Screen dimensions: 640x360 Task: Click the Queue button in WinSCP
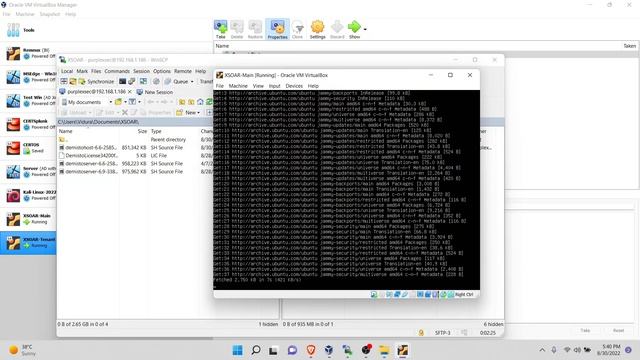click(x=176, y=81)
